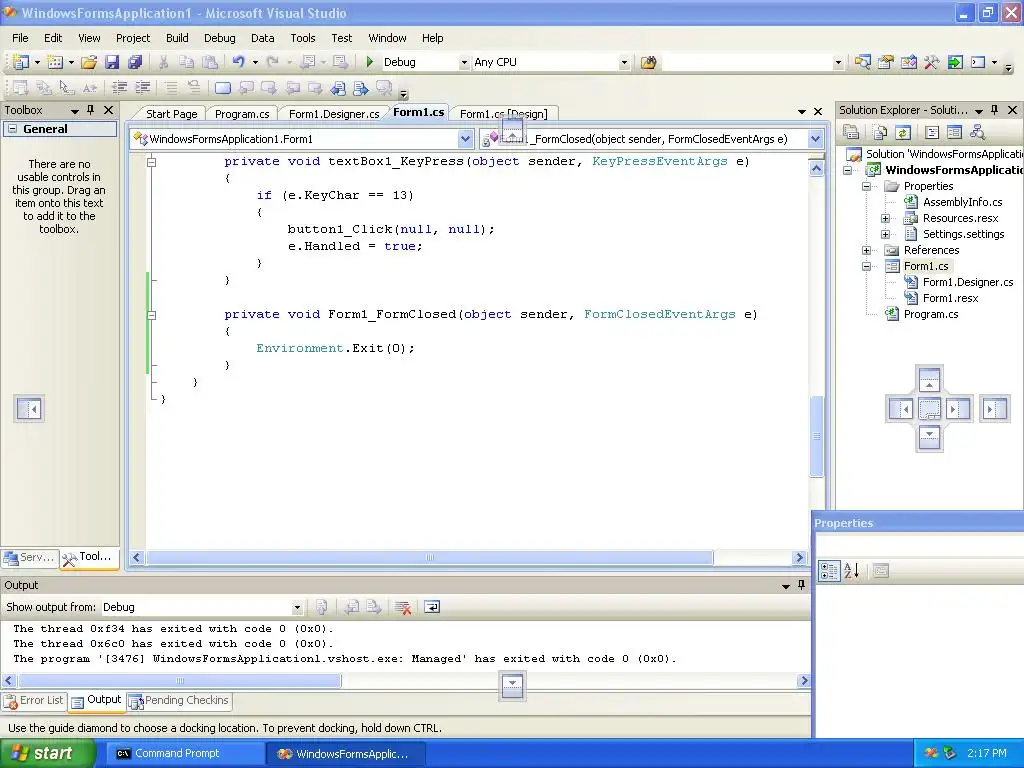Select Settings.settings in Solution Explorer
The height and width of the screenshot is (768, 1024).
point(963,234)
